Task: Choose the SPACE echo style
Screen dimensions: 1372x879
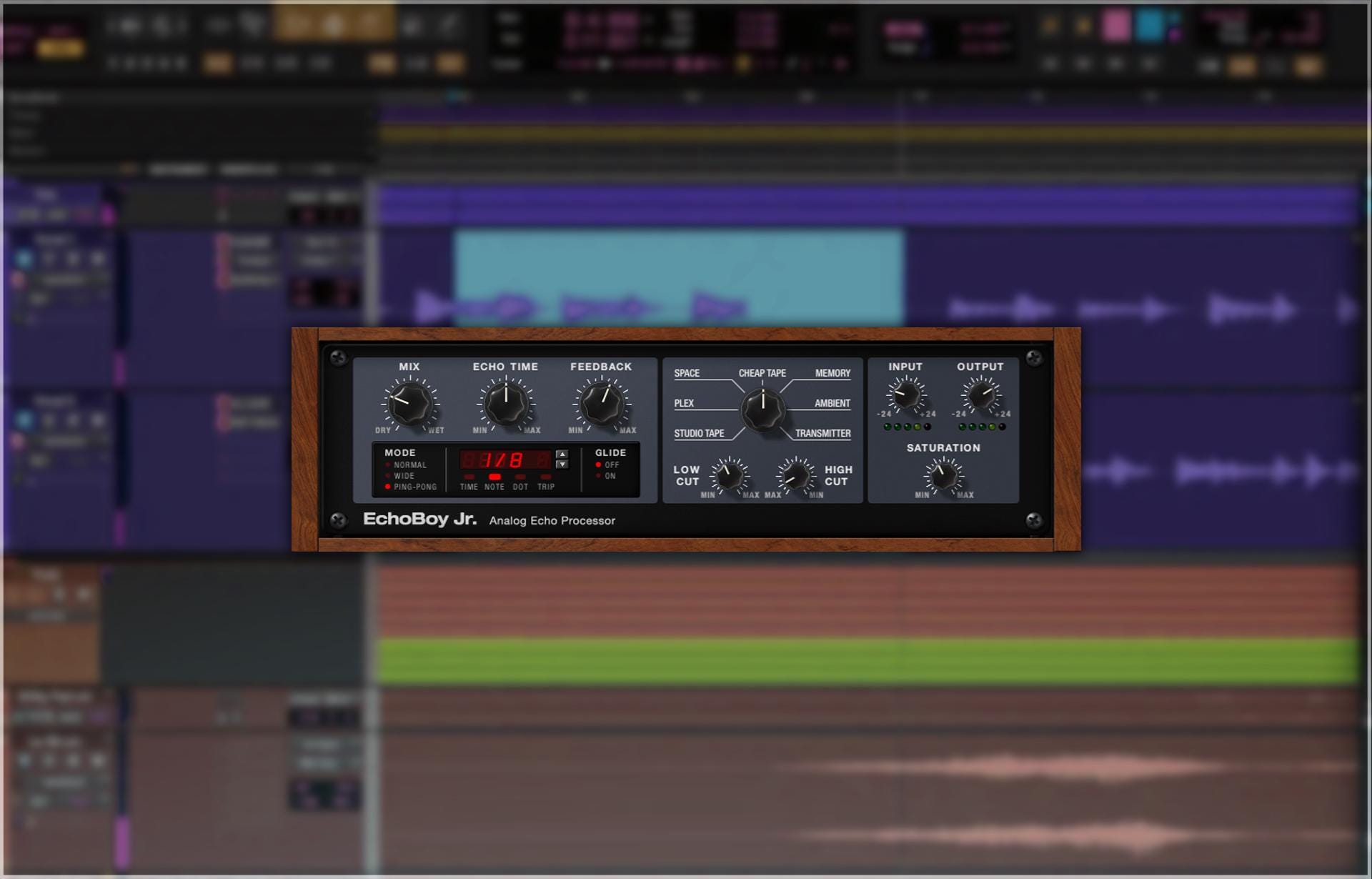Action: pyautogui.click(x=687, y=373)
